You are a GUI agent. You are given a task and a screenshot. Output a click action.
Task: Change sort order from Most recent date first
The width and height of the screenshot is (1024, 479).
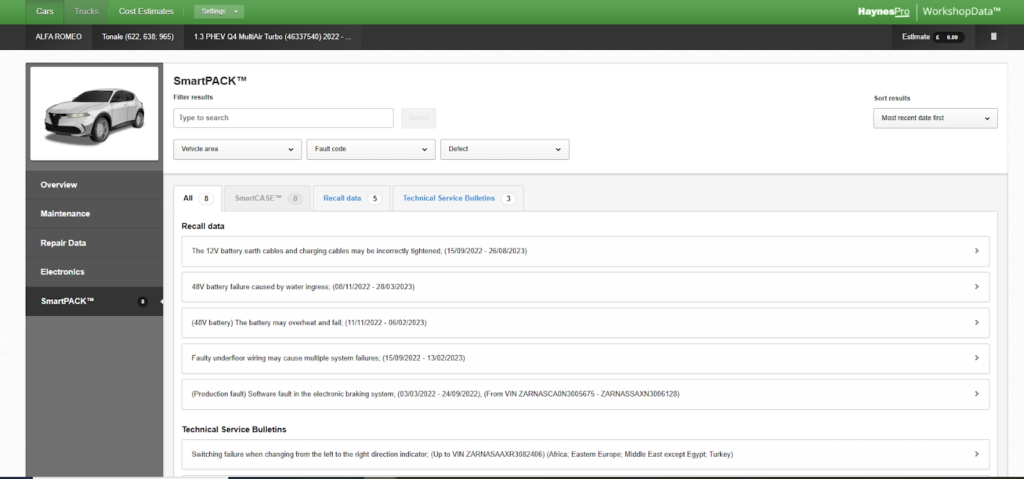[x=934, y=118]
